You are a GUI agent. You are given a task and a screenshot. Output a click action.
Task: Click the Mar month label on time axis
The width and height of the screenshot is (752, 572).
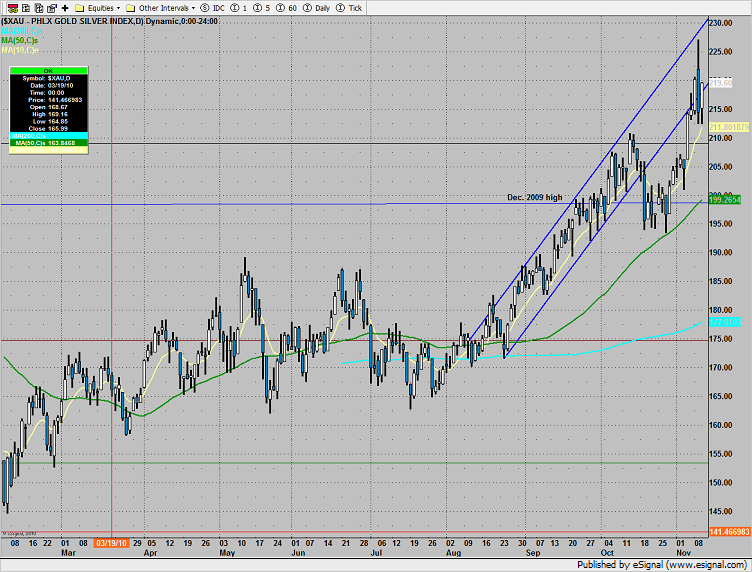pos(69,553)
